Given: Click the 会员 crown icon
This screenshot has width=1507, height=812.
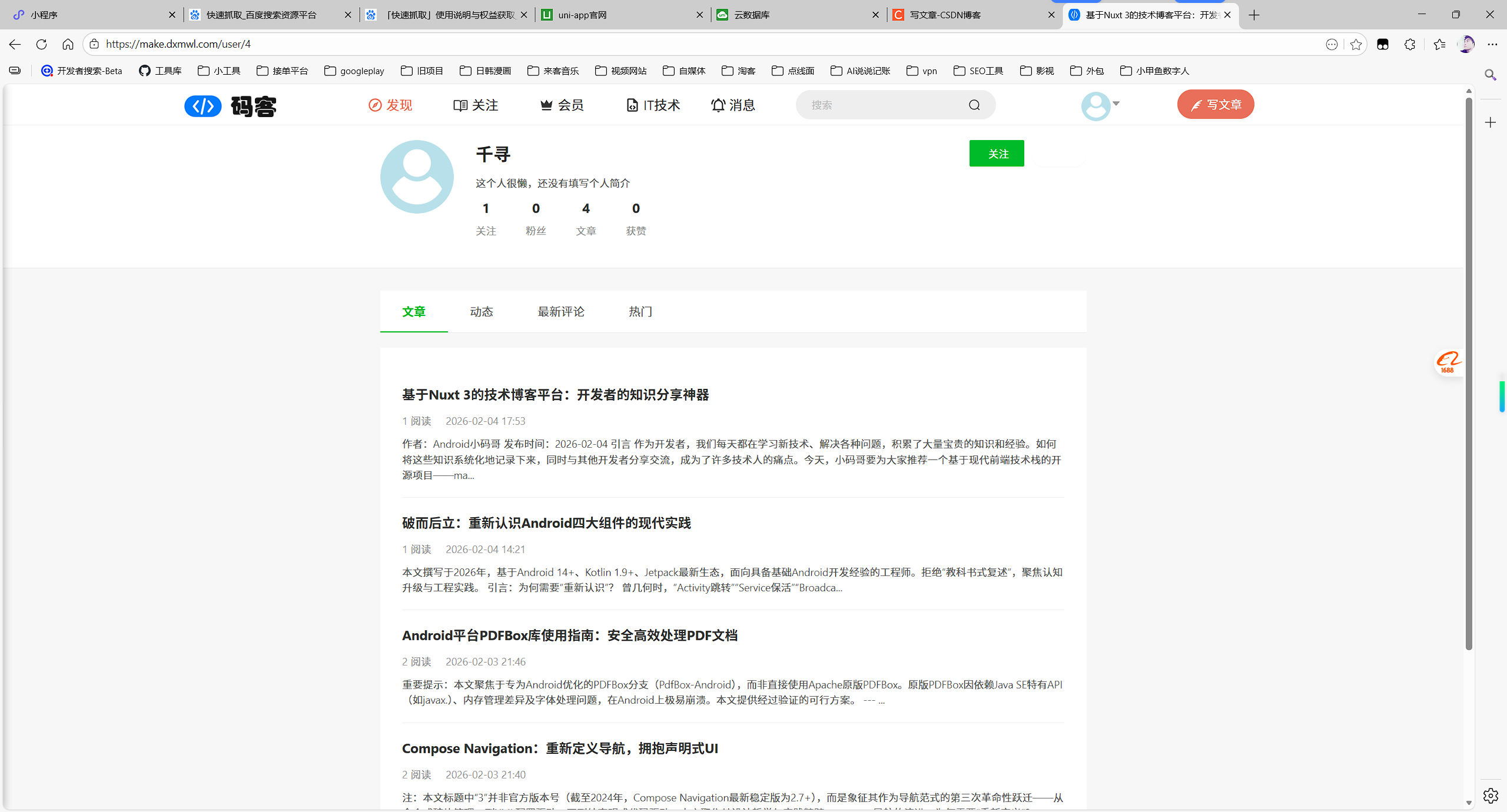Looking at the screenshot, I should tap(546, 105).
